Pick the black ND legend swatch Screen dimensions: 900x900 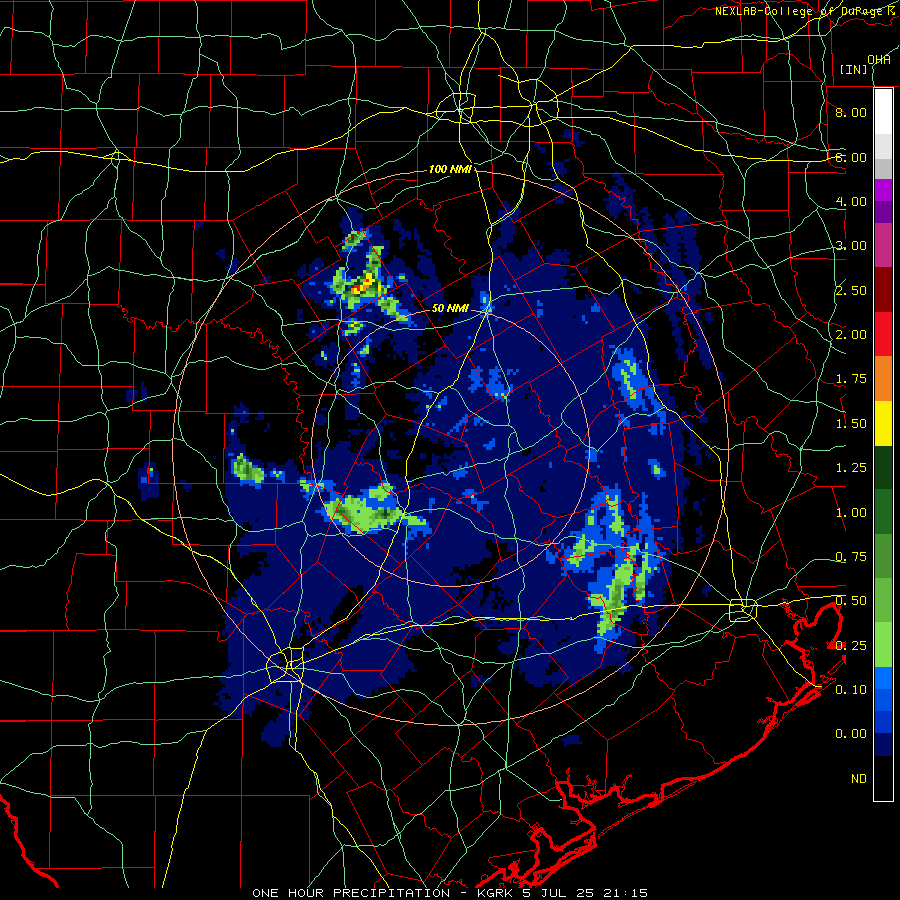pyautogui.click(x=883, y=778)
